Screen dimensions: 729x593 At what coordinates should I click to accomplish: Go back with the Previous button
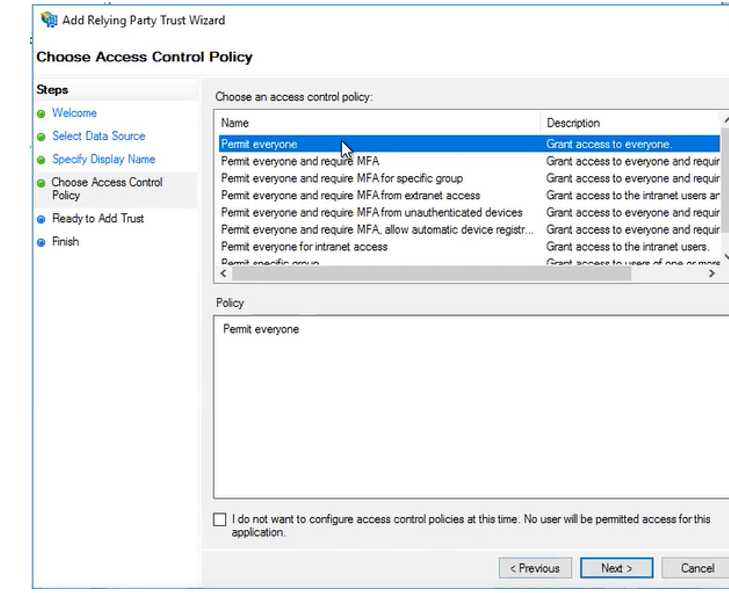535,568
